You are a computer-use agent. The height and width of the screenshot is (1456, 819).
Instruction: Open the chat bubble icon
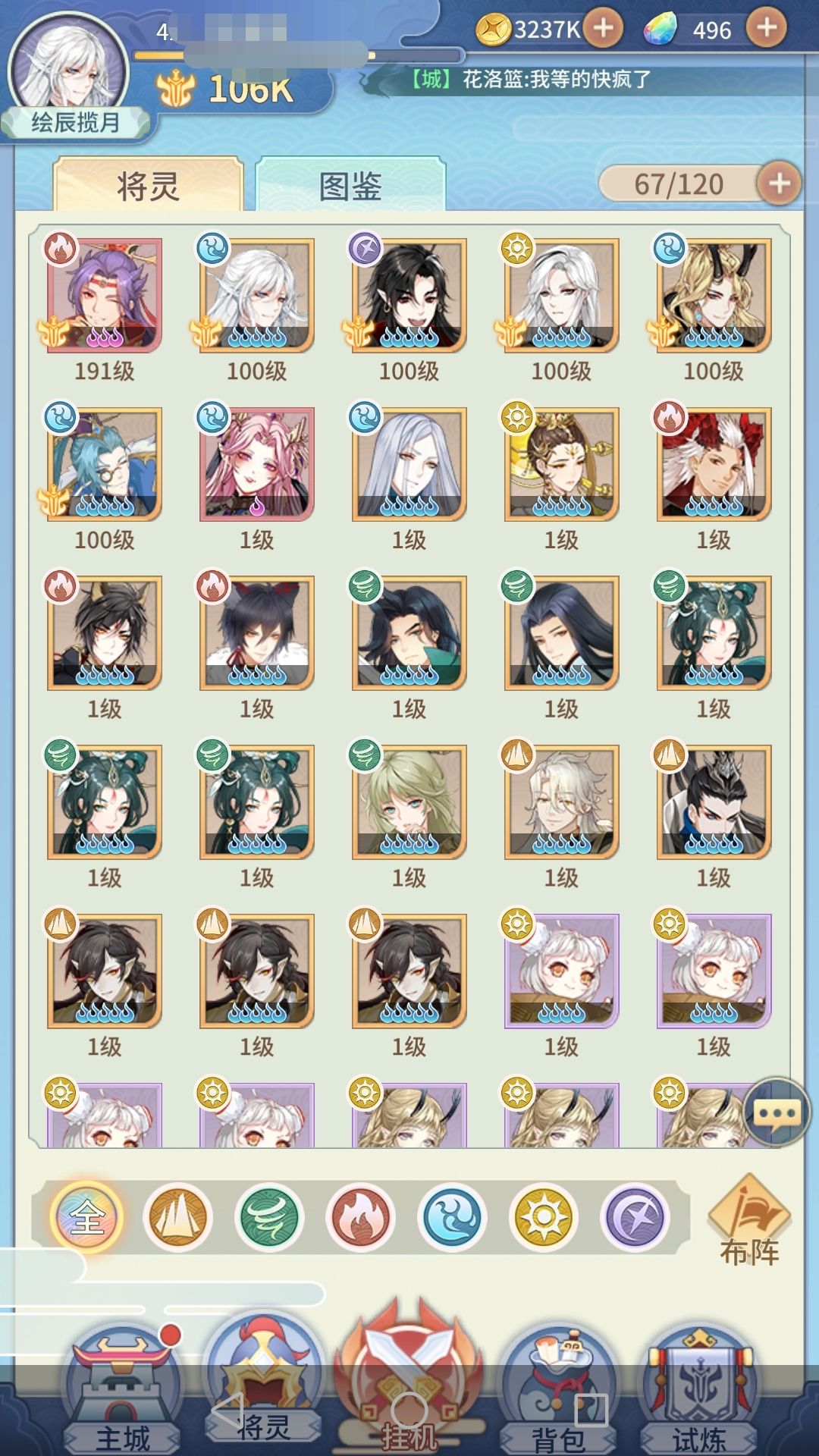coord(777,1113)
